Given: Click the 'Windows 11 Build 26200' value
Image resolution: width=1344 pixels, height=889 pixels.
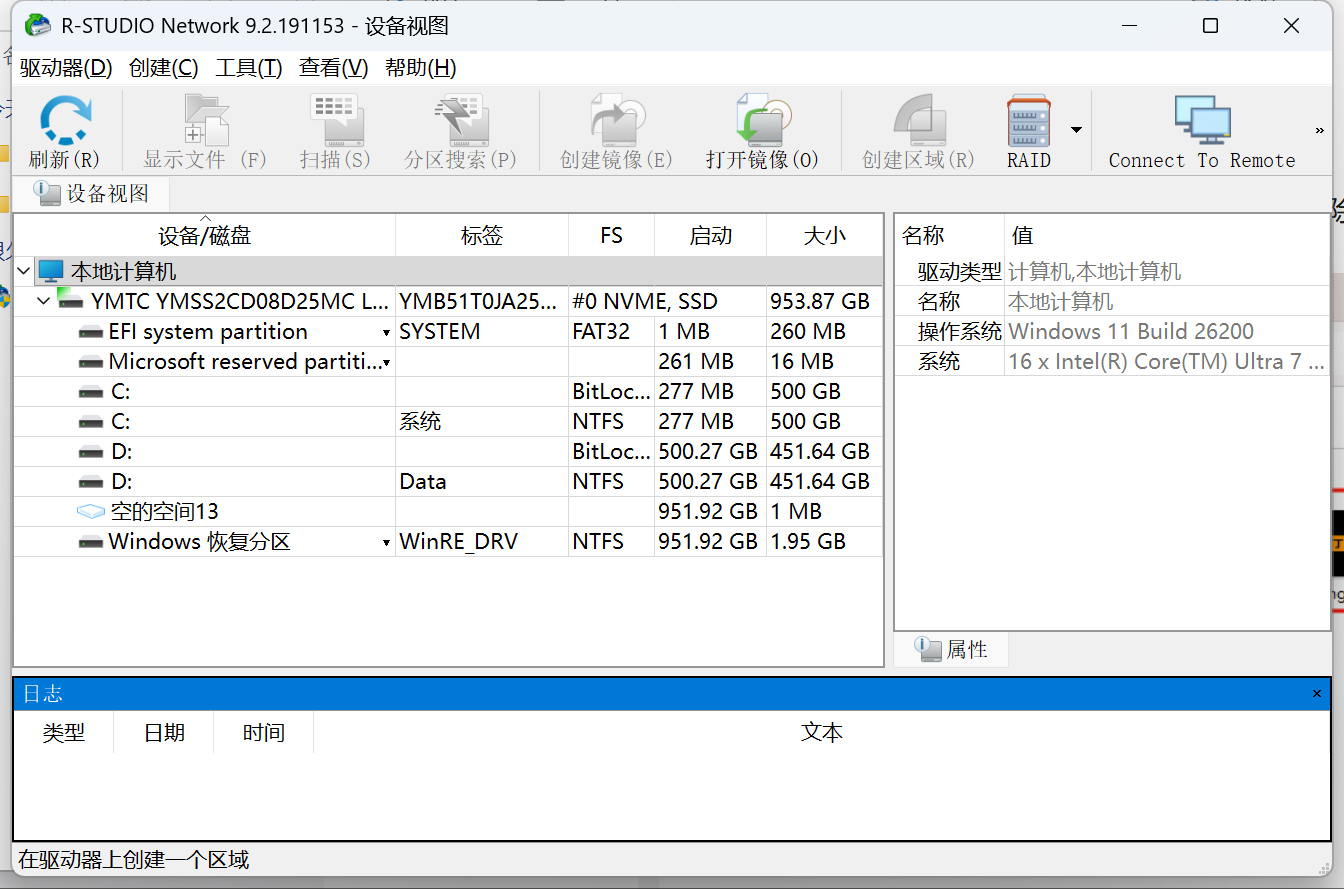Looking at the screenshot, I should click(x=1131, y=332).
